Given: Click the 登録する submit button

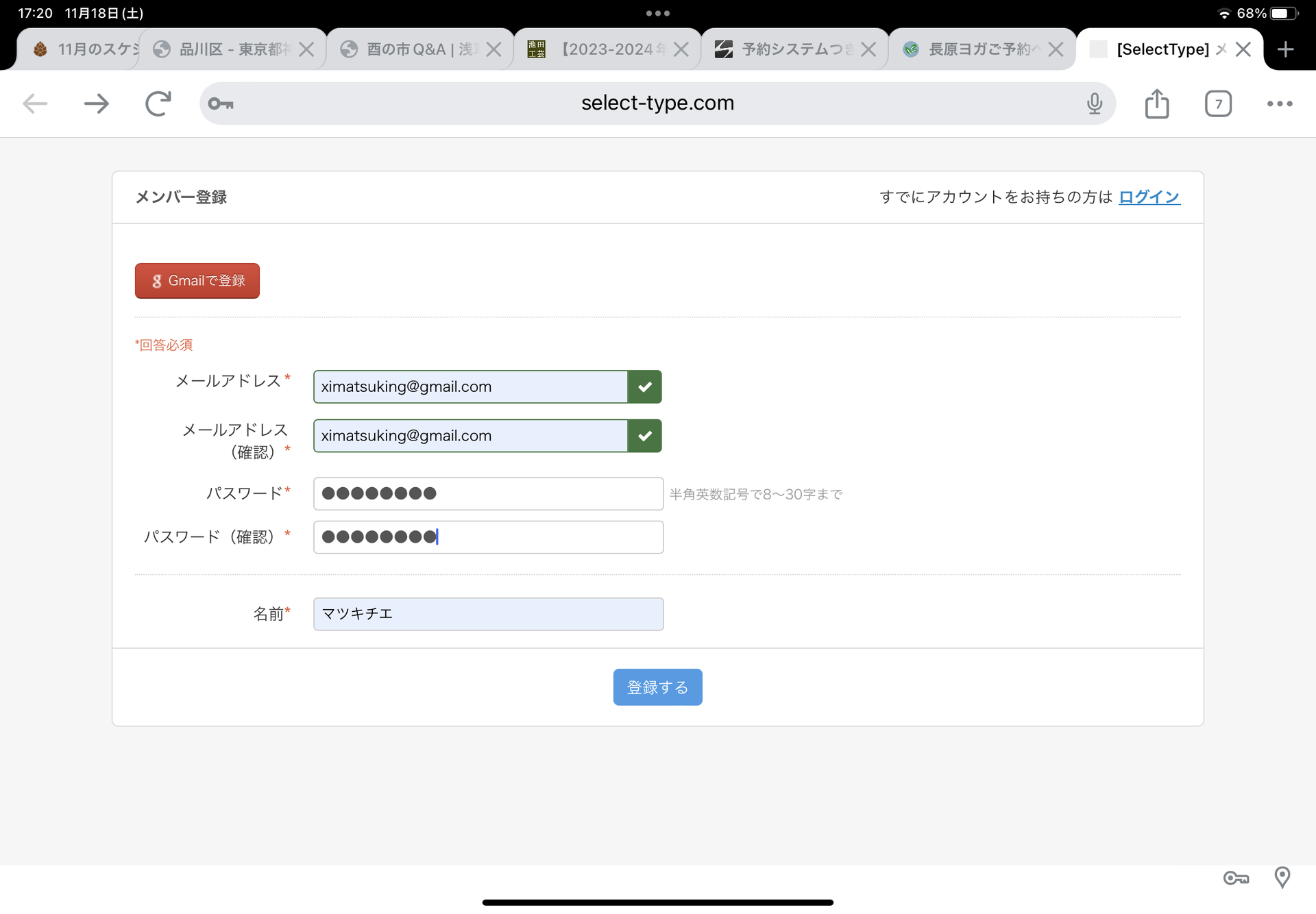Looking at the screenshot, I should click(657, 687).
